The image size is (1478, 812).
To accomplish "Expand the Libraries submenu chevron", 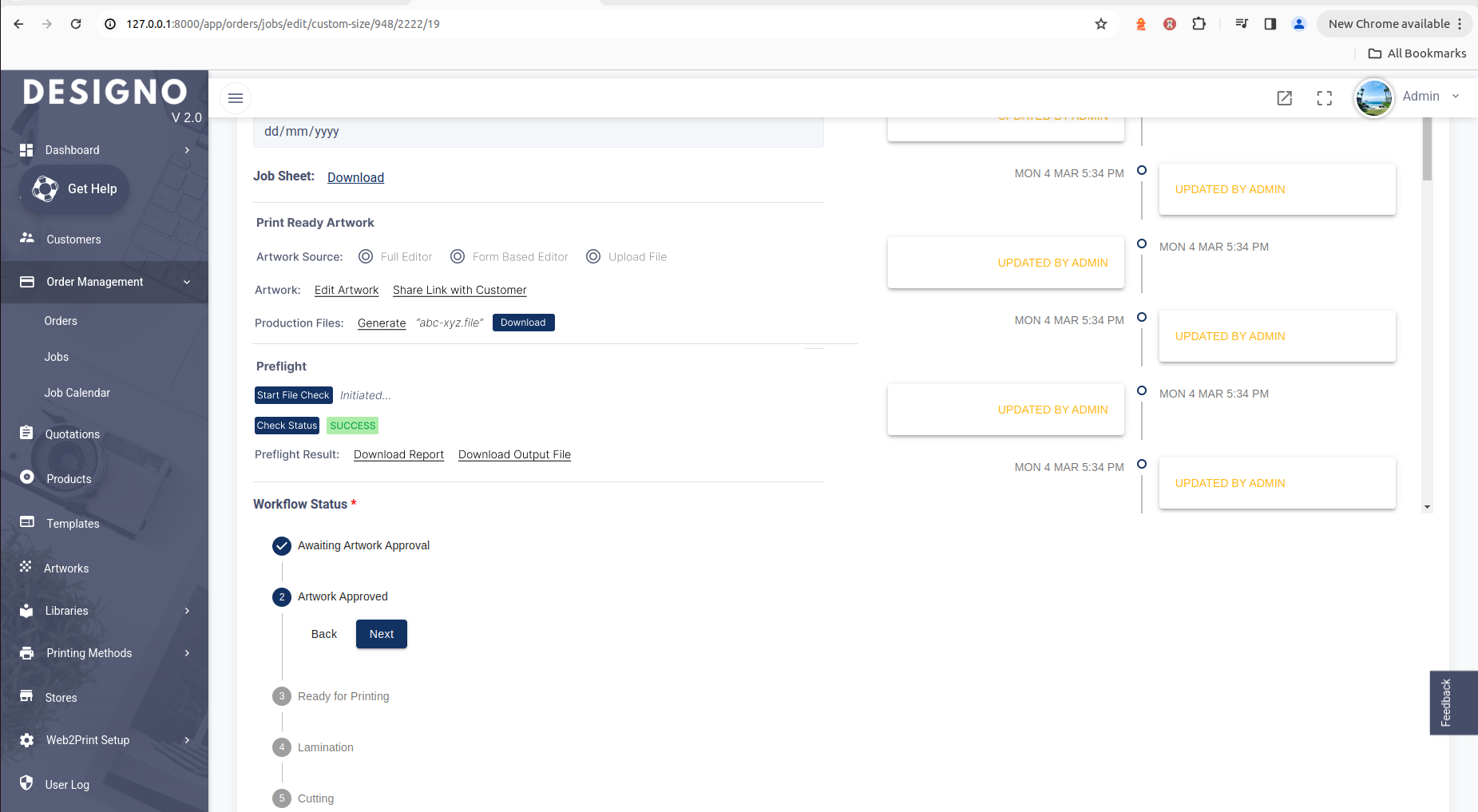I will (187, 611).
